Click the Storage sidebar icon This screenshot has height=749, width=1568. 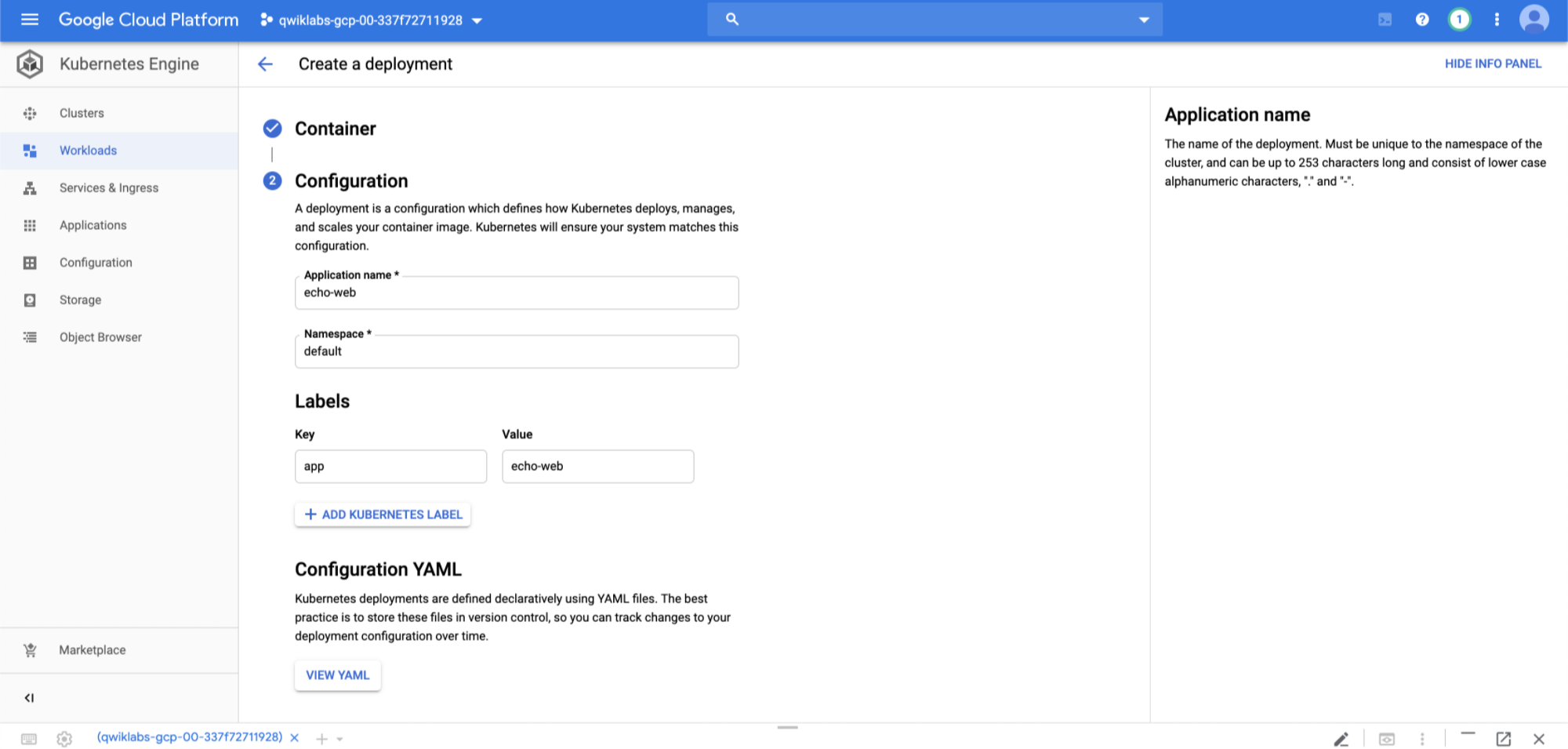30,300
